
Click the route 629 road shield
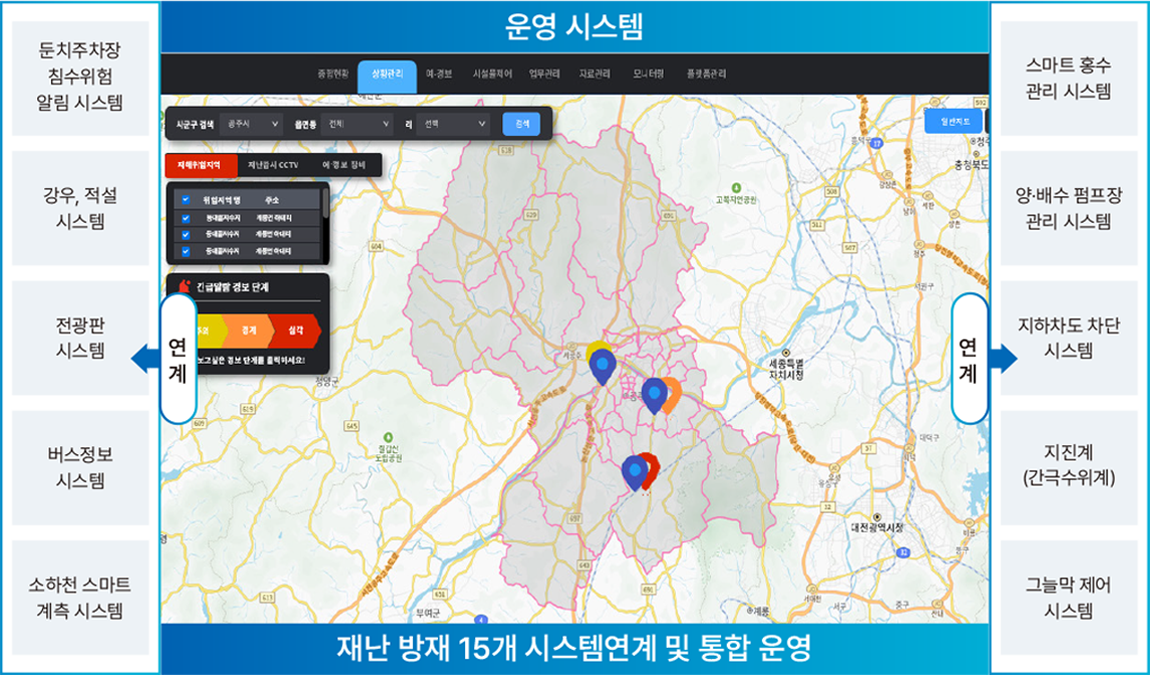tap(531, 215)
